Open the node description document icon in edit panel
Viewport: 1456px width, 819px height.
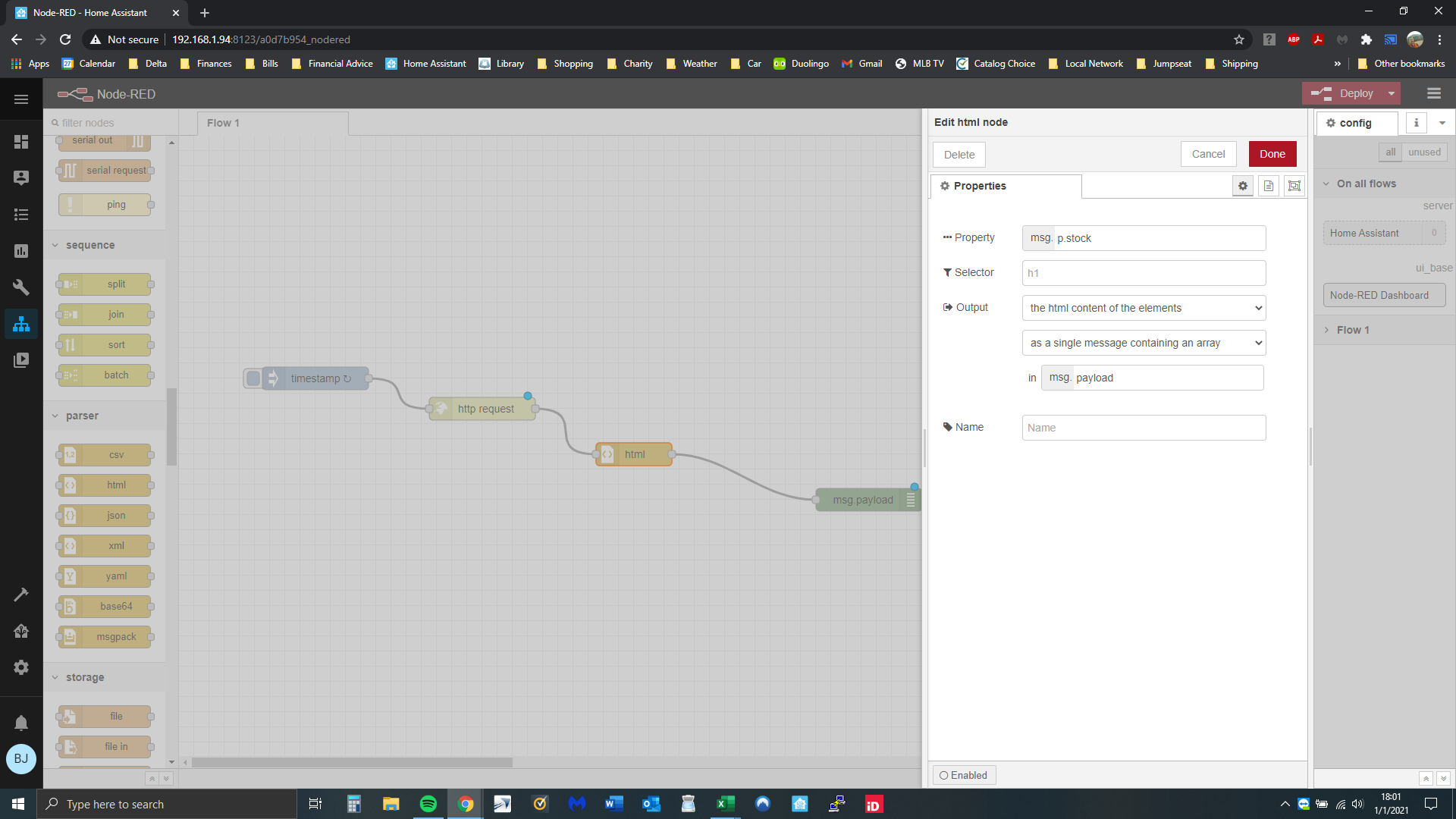[1268, 186]
